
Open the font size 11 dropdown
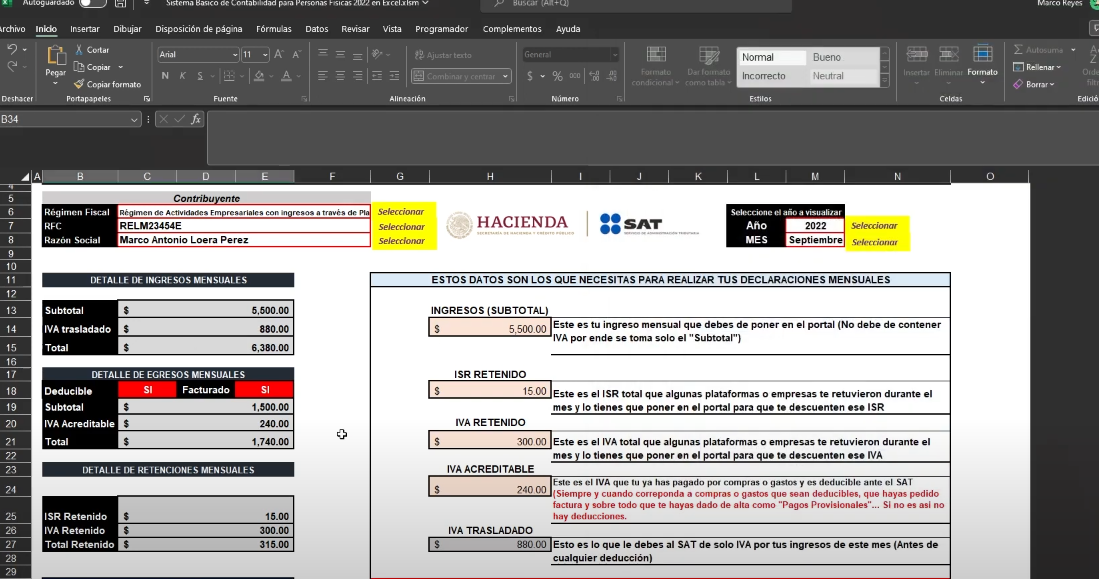[265, 55]
